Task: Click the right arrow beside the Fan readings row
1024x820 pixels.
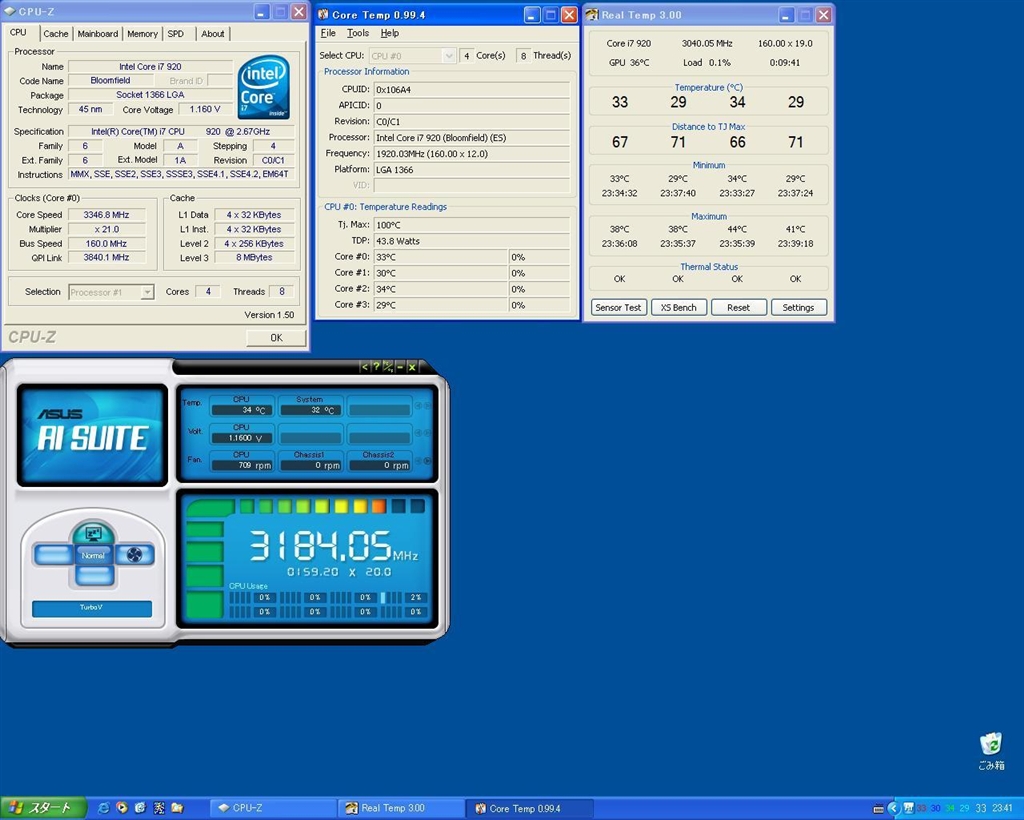Action: pos(429,460)
